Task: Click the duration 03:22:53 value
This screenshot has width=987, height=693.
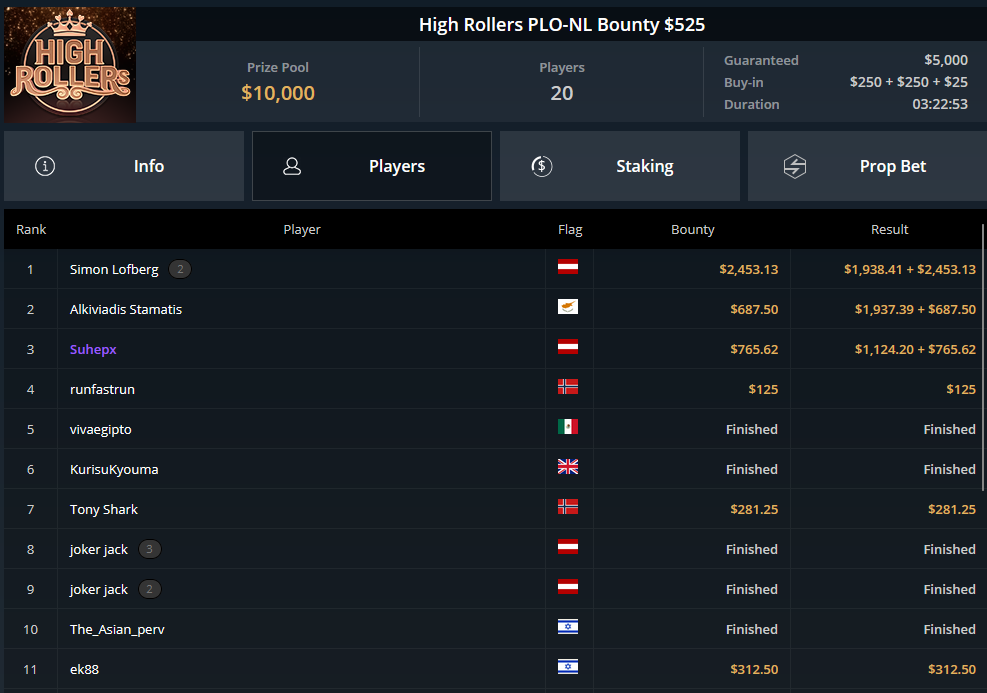Action: point(940,104)
